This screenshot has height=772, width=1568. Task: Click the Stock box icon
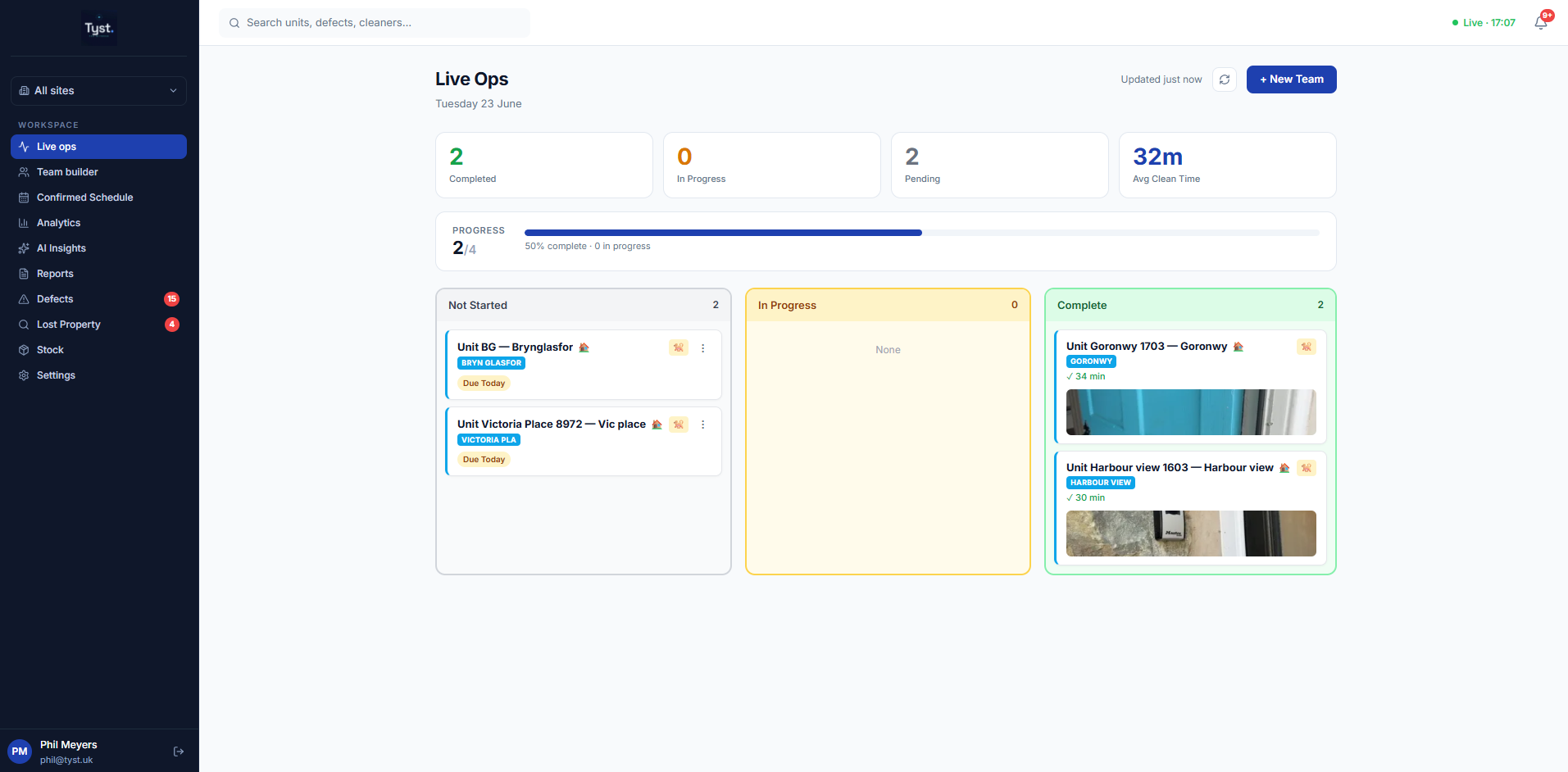[24, 350]
